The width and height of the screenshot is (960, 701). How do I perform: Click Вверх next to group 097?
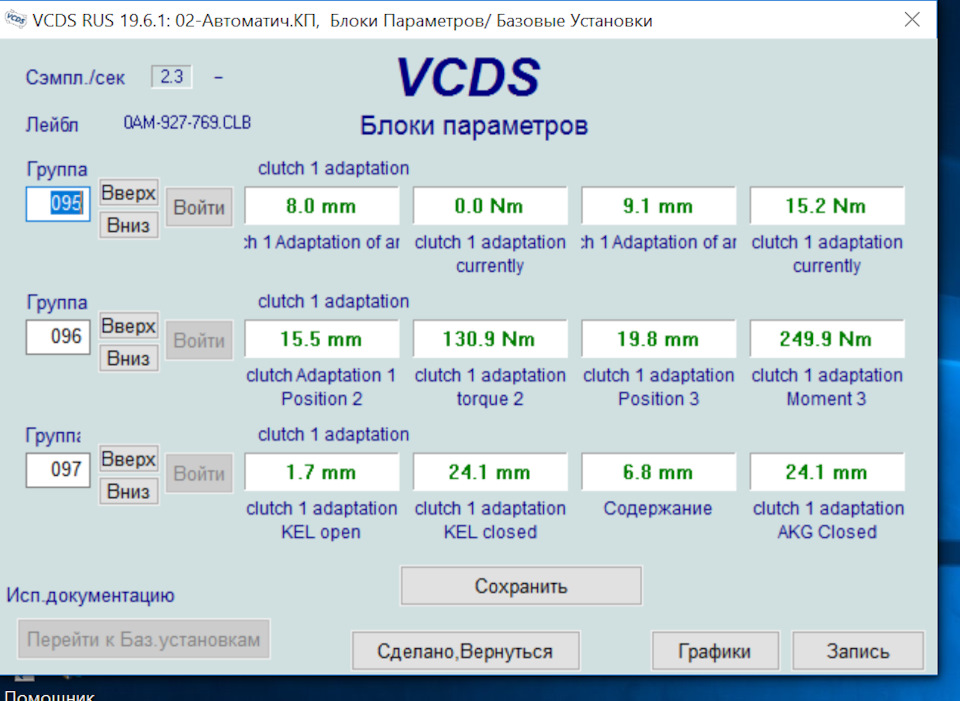(129, 459)
